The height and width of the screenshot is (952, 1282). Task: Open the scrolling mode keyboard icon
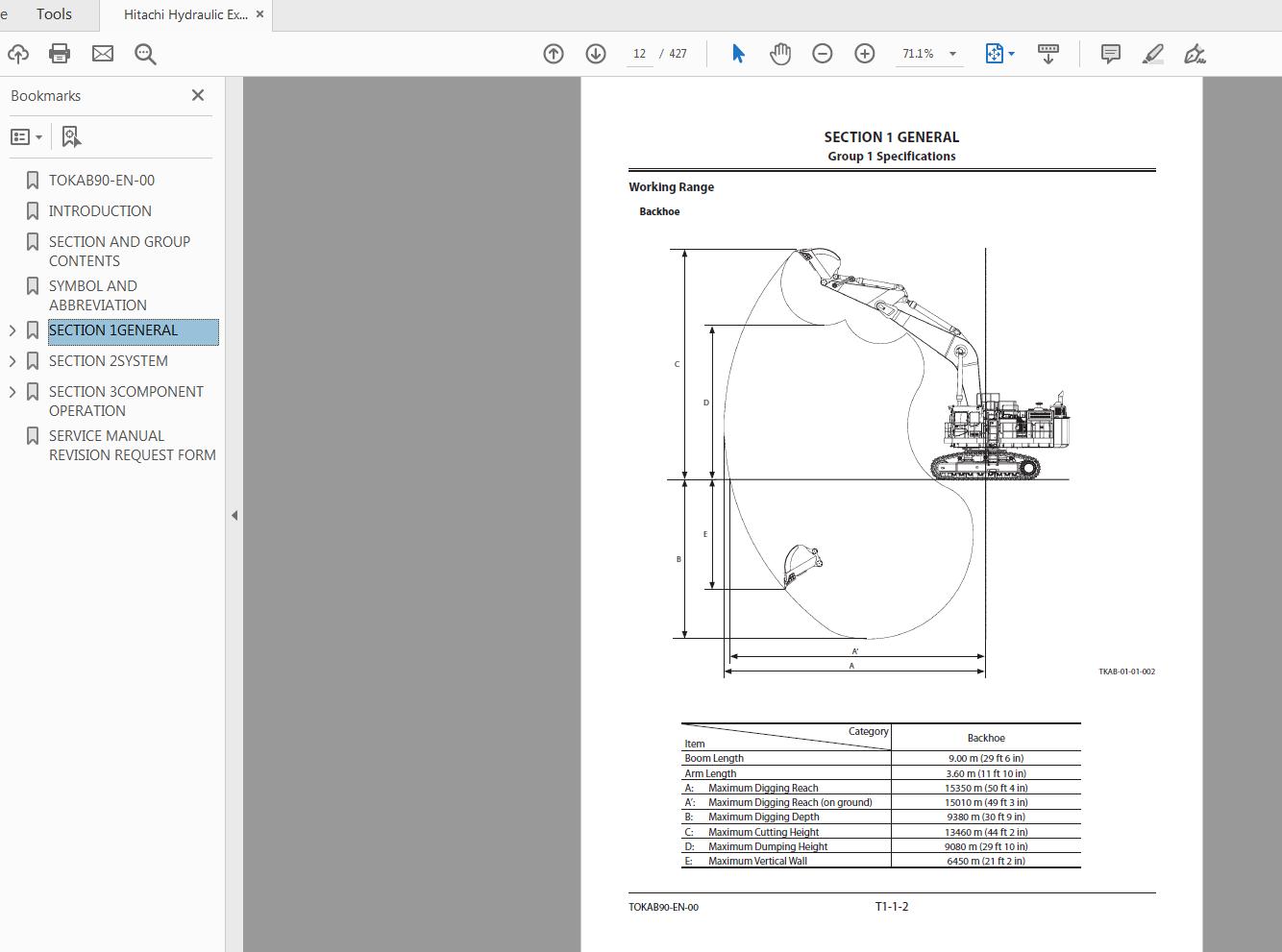[x=1048, y=54]
